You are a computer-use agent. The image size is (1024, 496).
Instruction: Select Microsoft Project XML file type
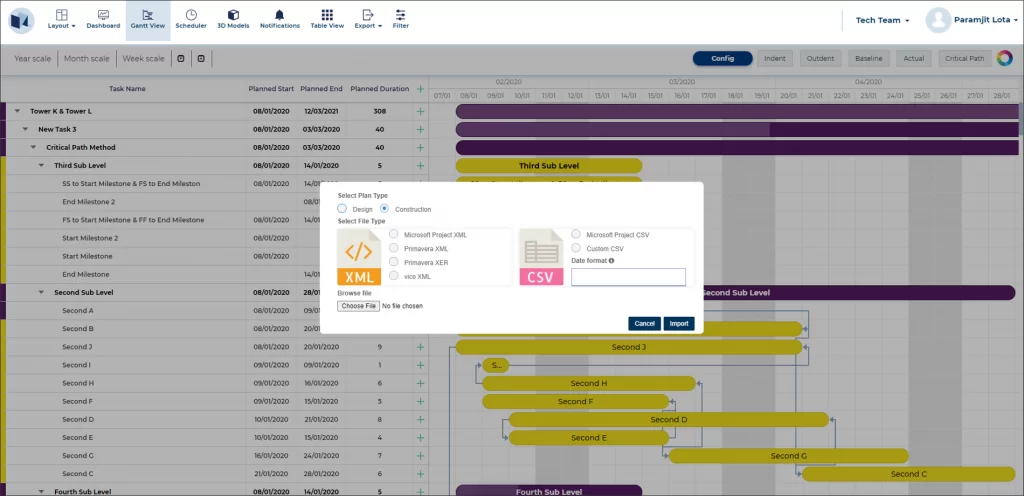click(394, 235)
